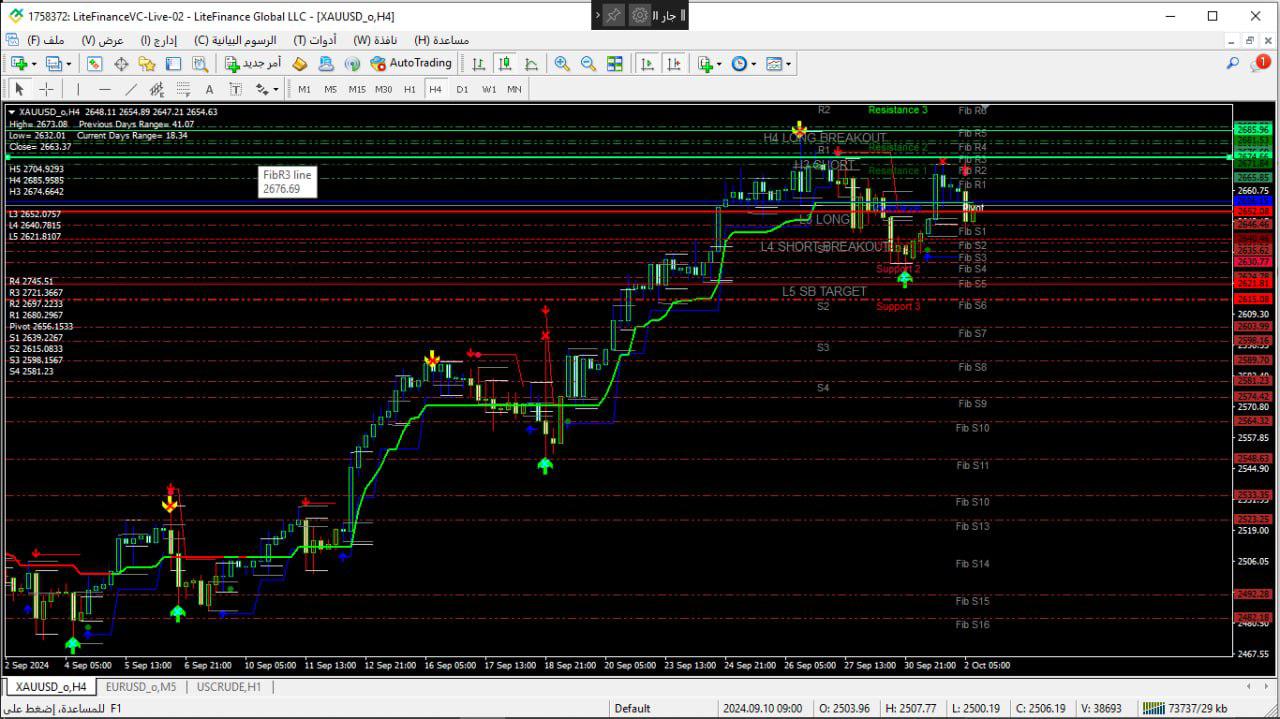
Task: Open the indicators list dropdown
Action: (x=709, y=64)
